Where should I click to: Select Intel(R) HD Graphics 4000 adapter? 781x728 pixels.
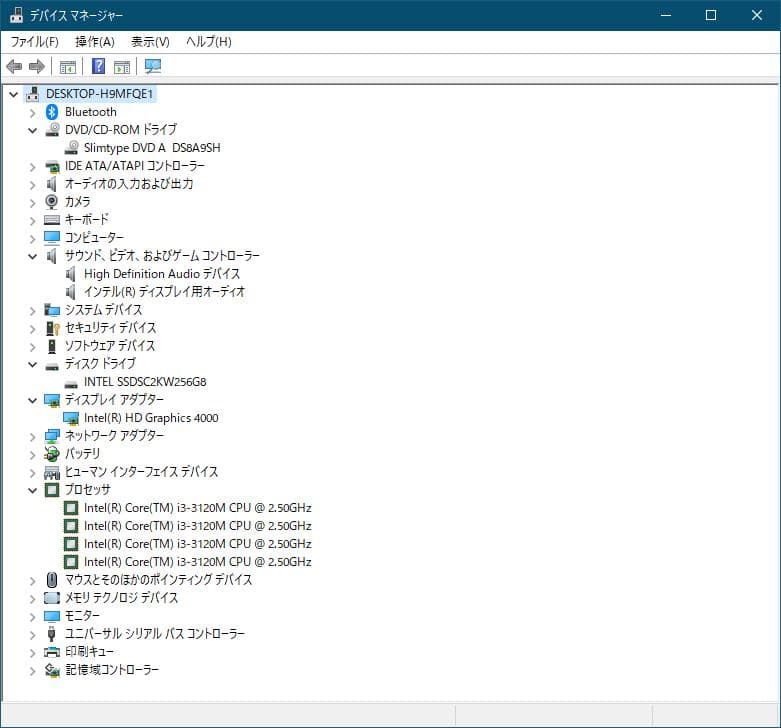pyautogui.click(x=151, y=418)
